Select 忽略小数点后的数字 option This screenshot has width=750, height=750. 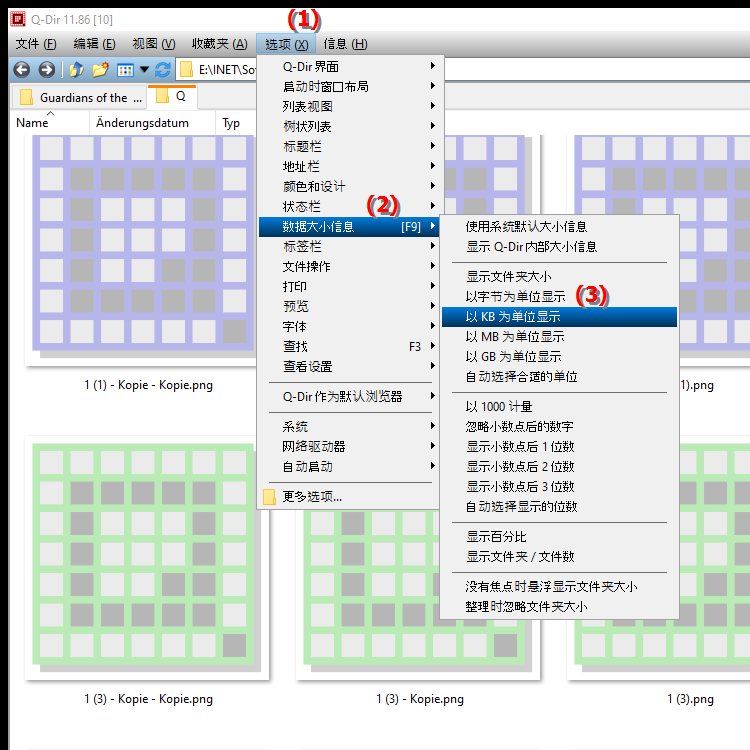point(559,427)
